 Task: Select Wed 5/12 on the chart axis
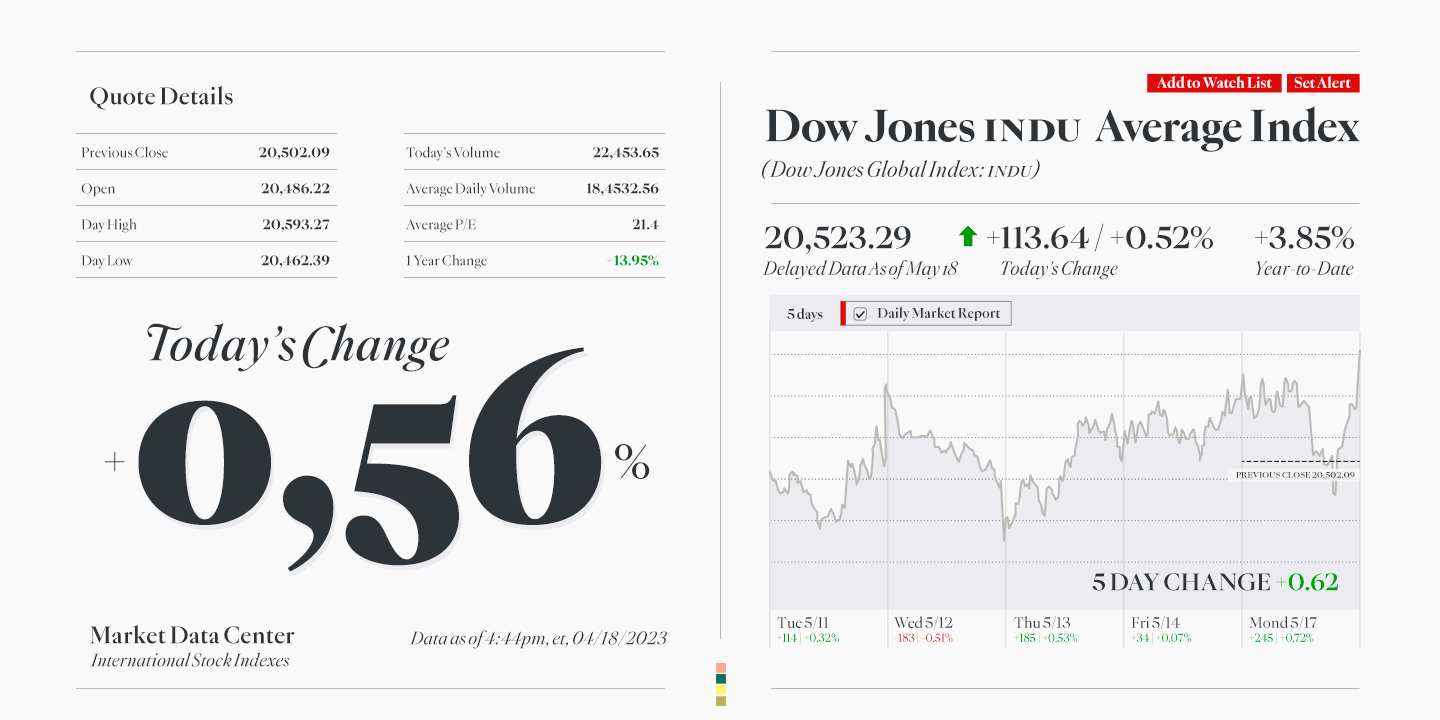923,623
